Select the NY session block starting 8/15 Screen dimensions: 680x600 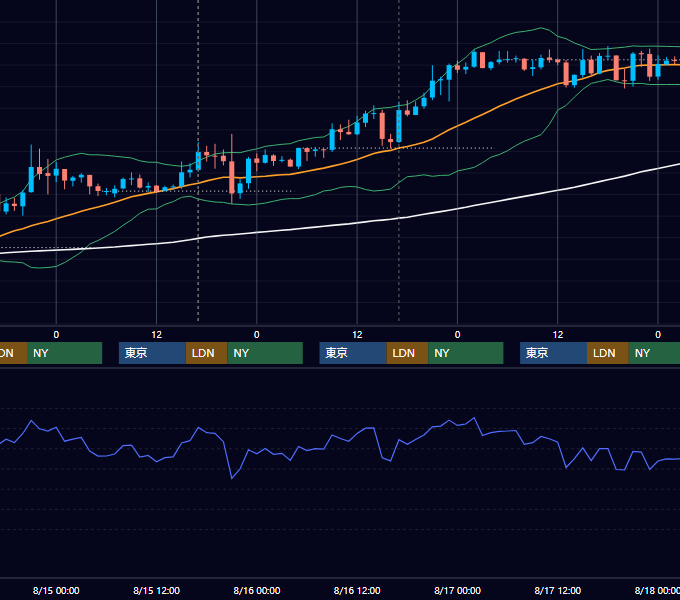pos(265,353)
